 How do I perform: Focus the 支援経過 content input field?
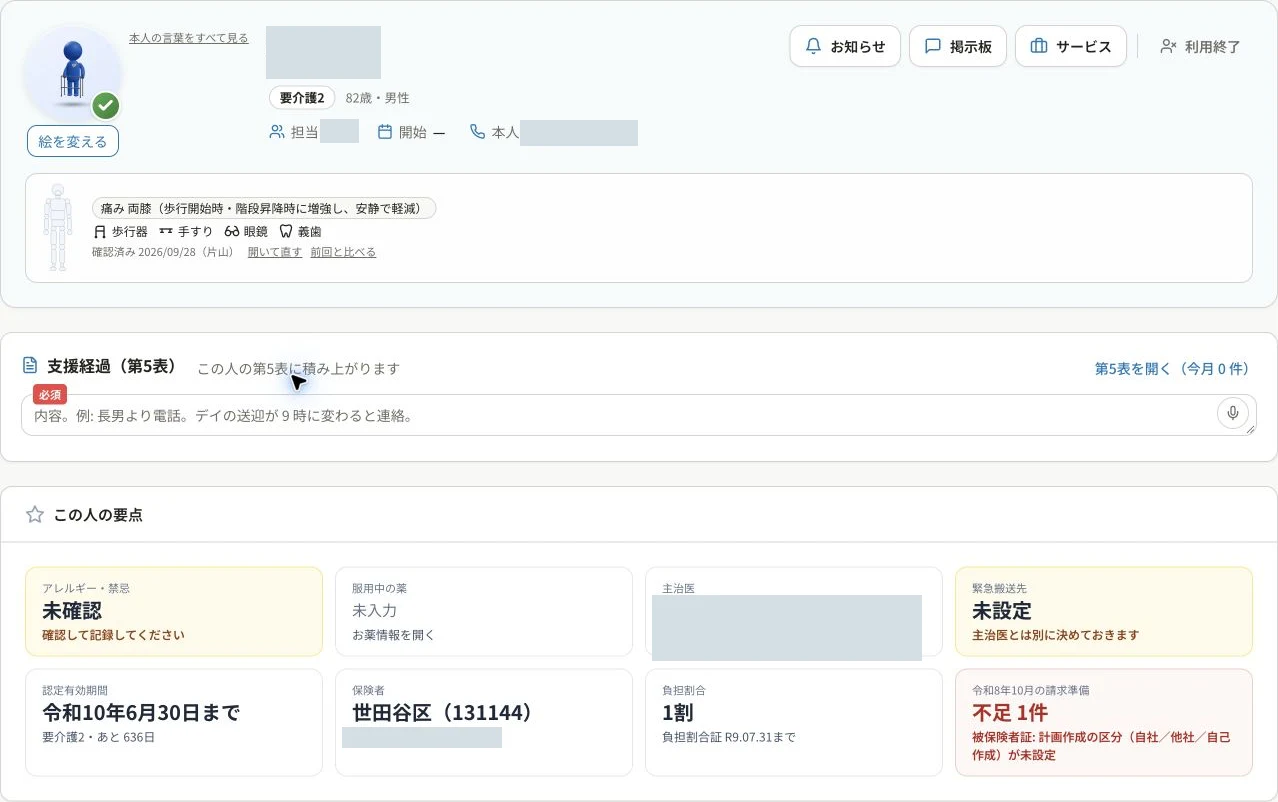(x=638, y=415)
